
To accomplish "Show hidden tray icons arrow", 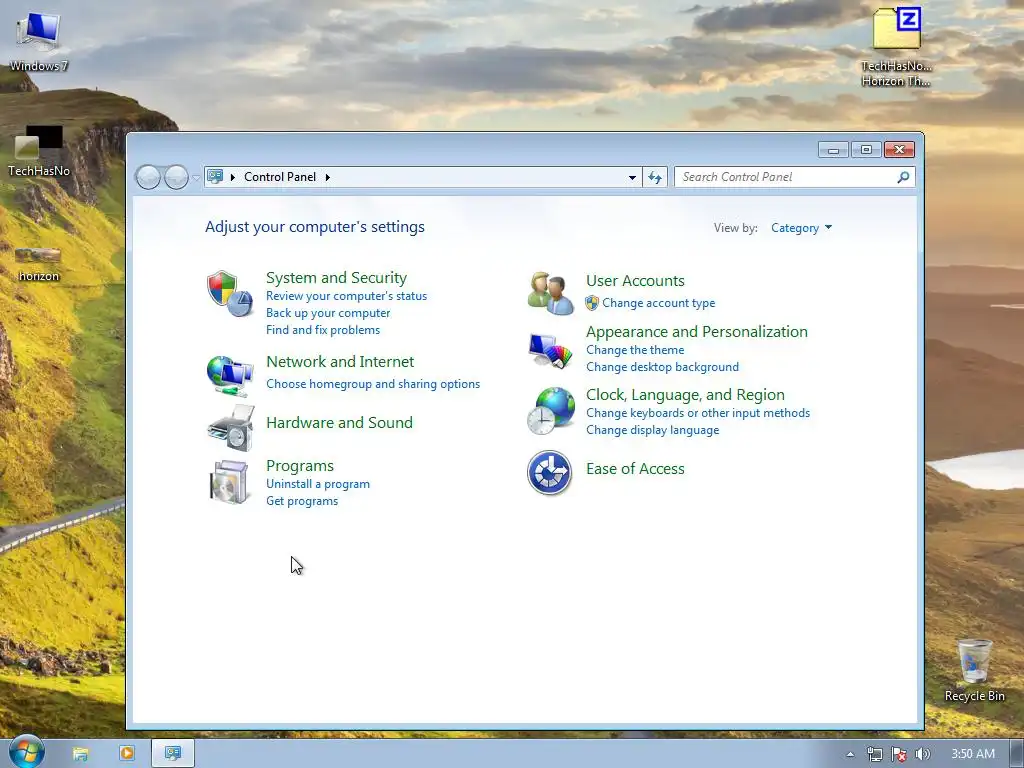I will click(850, 754).
